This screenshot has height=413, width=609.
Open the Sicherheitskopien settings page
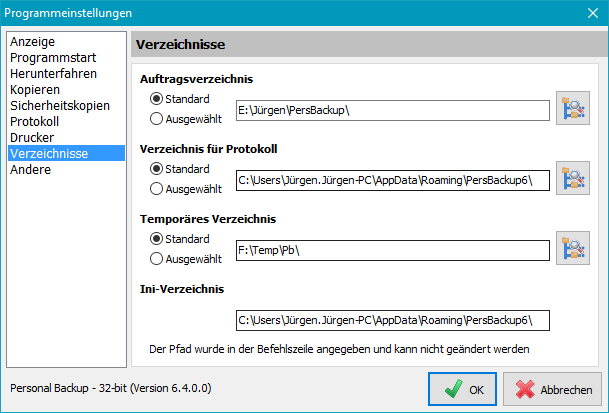(66, 105)
